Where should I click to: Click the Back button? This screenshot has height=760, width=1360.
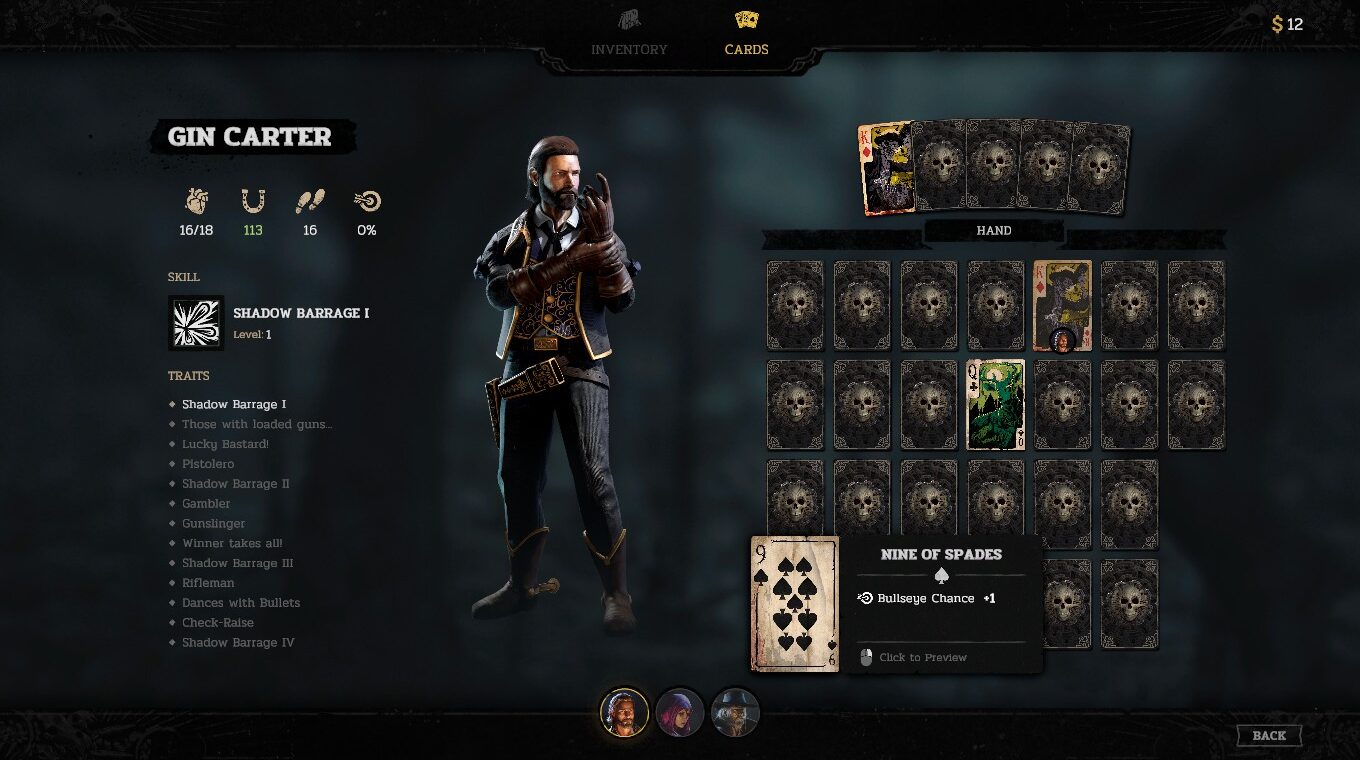tap(1269, 736)
